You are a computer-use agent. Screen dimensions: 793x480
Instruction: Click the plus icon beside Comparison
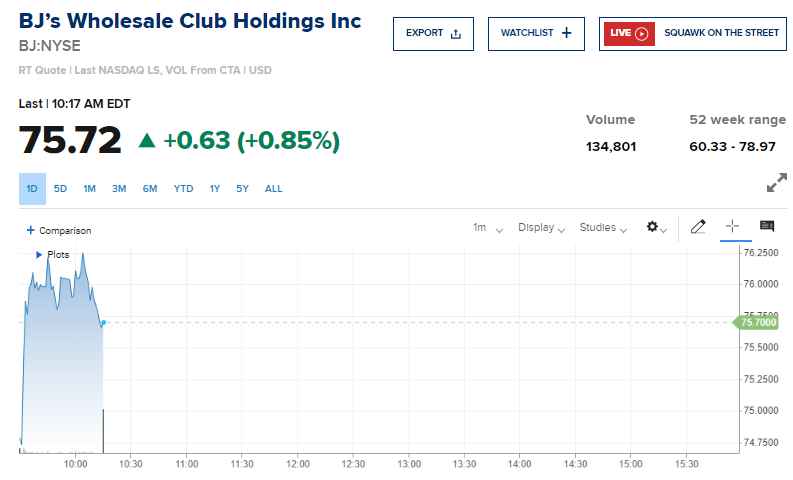(x=30, y=230)
